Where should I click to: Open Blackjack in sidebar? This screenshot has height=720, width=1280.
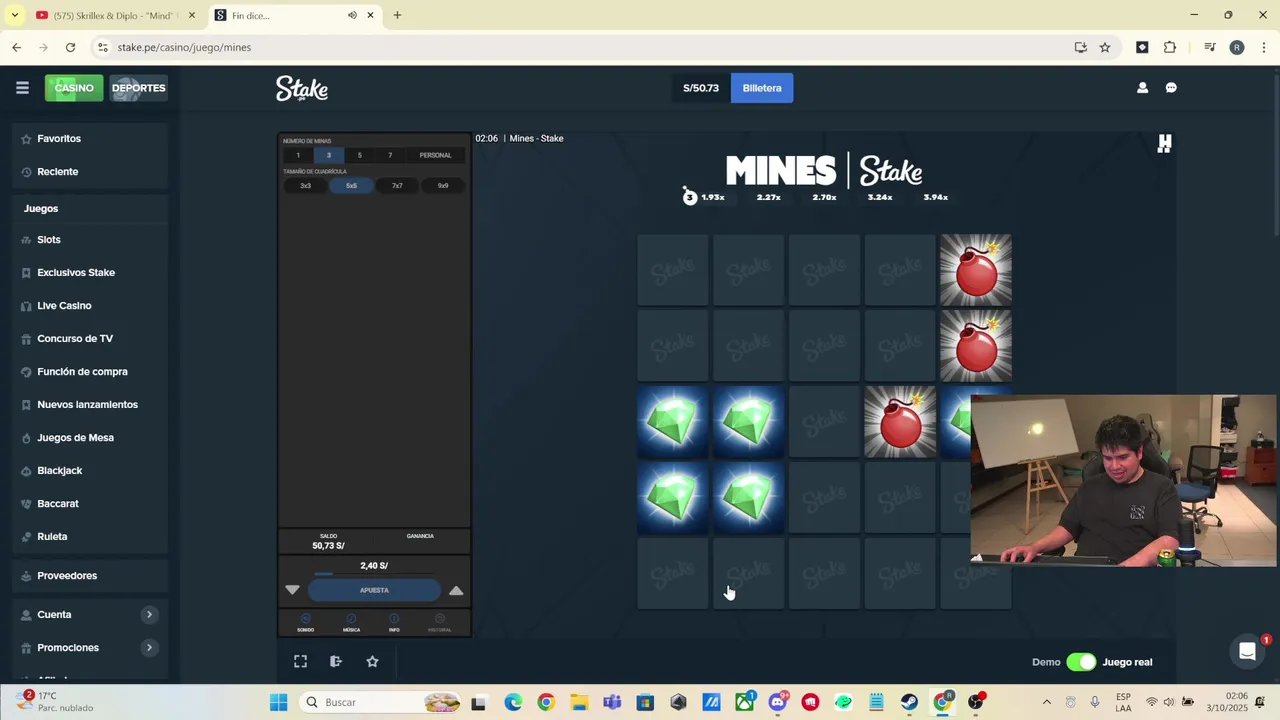coord(60,471)
